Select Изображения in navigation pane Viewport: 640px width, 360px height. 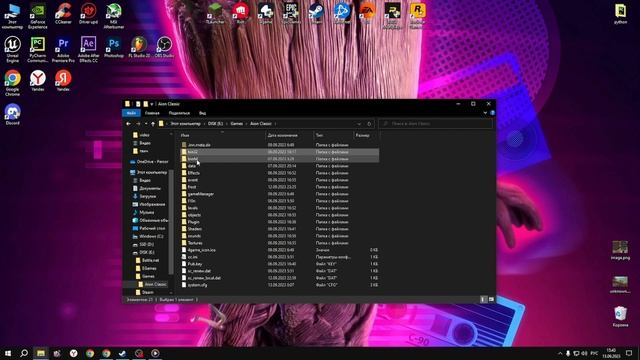pos(149,204)
